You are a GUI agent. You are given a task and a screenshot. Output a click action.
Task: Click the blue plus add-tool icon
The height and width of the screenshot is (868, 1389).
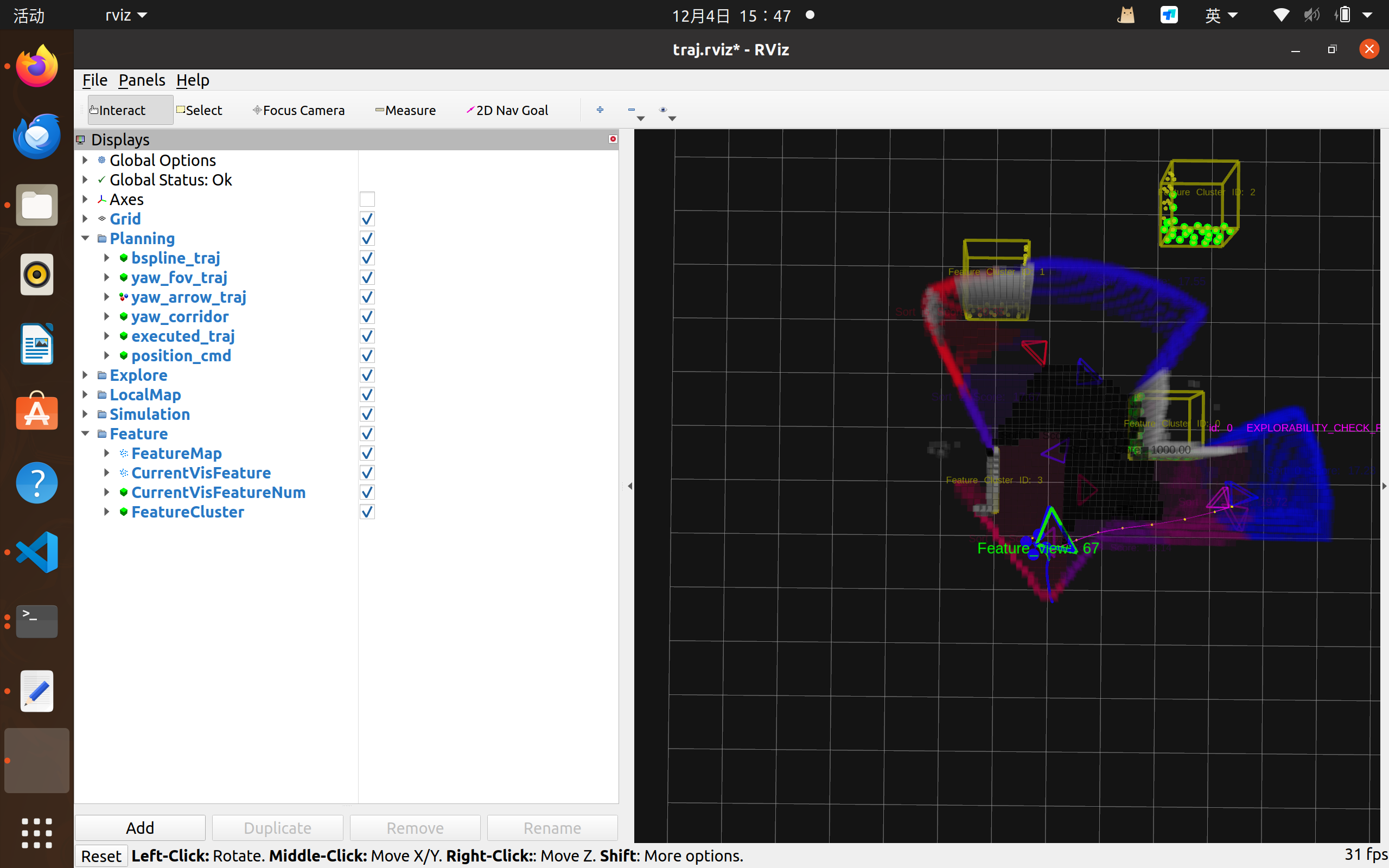600,110
